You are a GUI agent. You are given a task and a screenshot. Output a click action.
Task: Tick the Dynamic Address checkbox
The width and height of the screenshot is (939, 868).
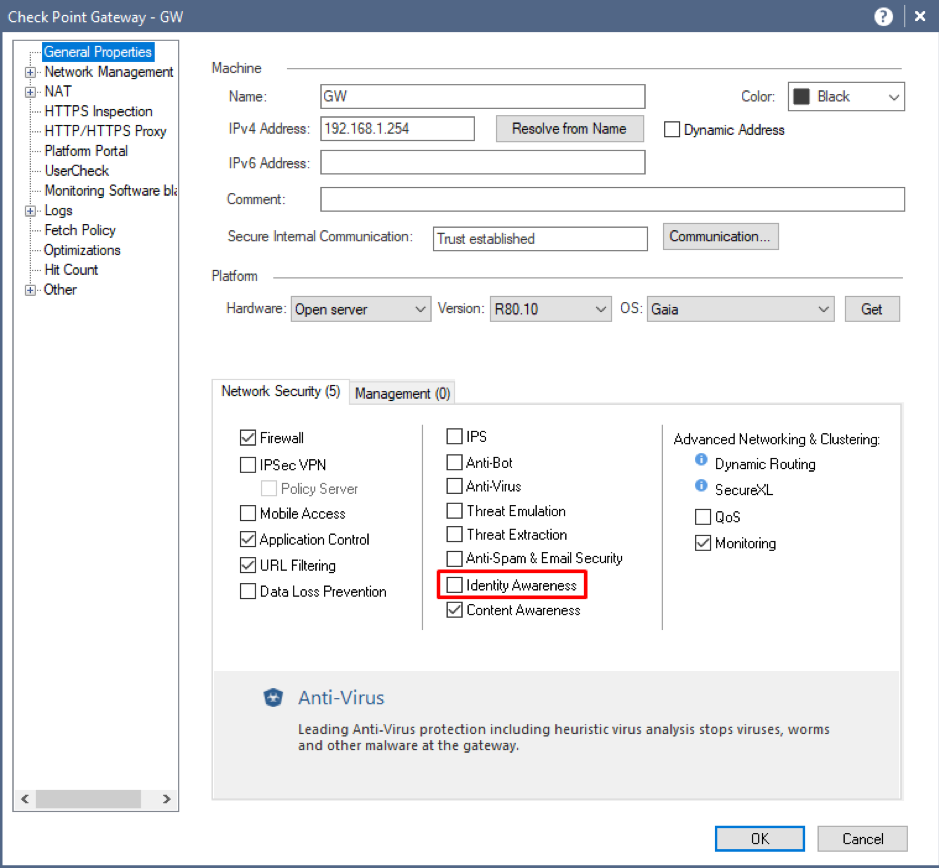(x=672, y=129)
